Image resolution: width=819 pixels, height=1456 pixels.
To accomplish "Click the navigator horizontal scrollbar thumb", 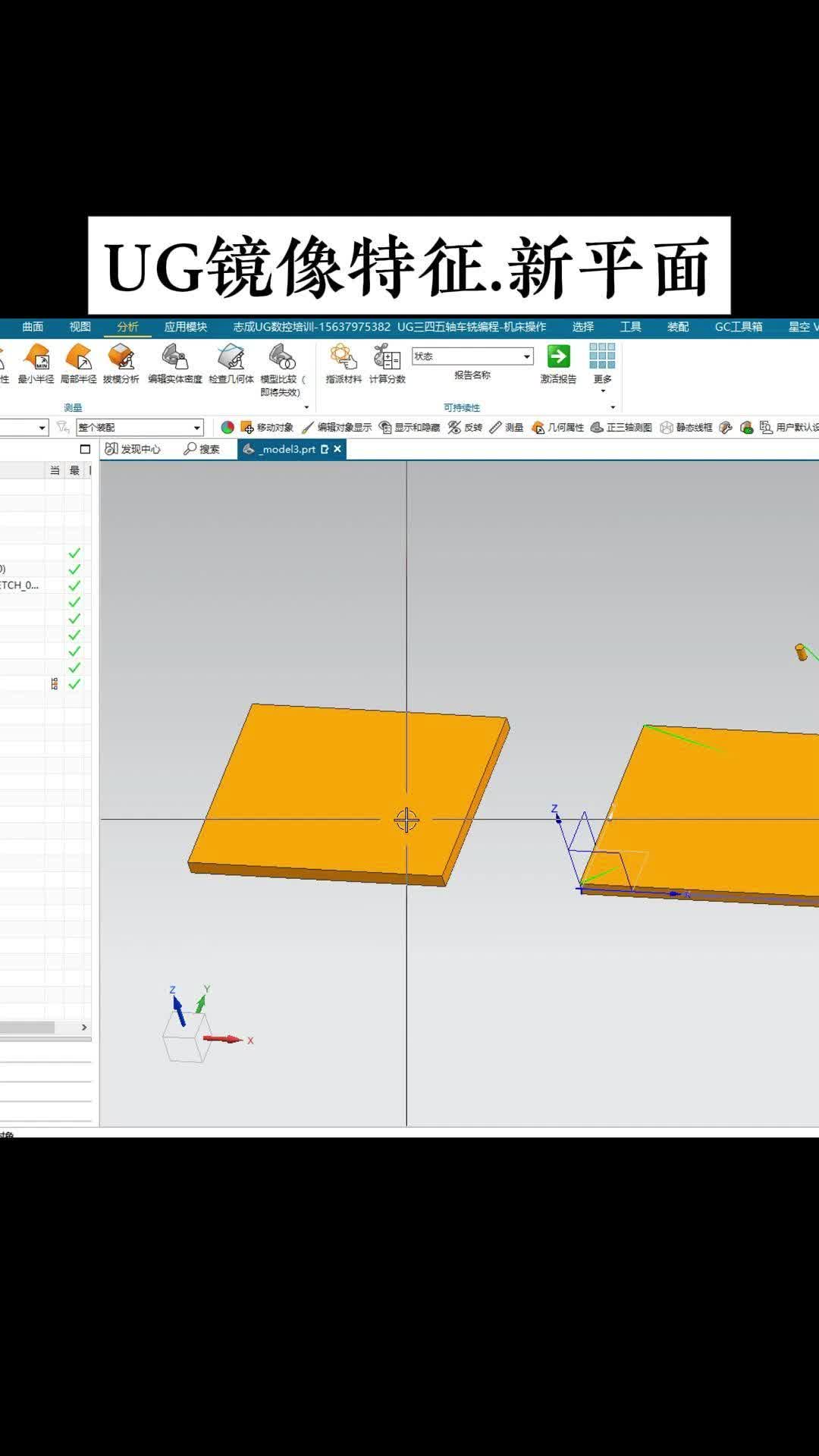I will (x=27, y=1028).
